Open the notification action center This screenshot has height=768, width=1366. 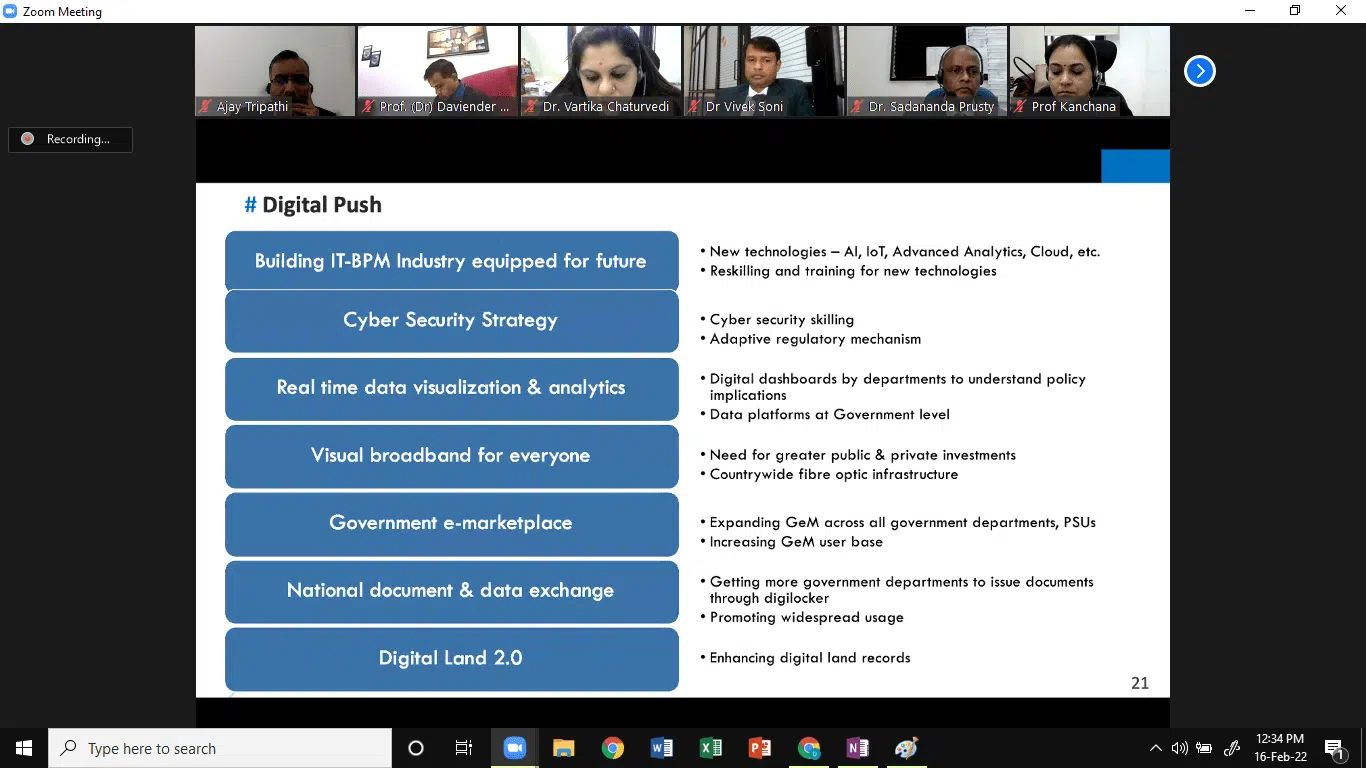click(x=1334, y=748)
